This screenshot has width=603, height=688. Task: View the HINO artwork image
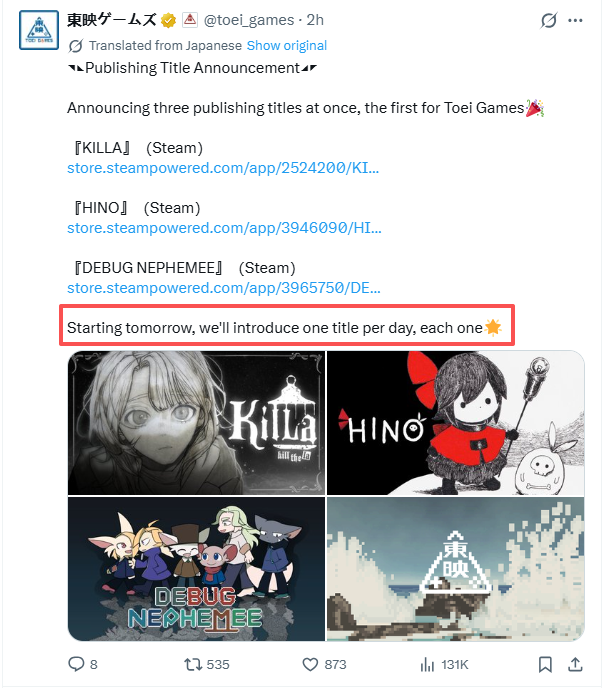click(456, 423)
